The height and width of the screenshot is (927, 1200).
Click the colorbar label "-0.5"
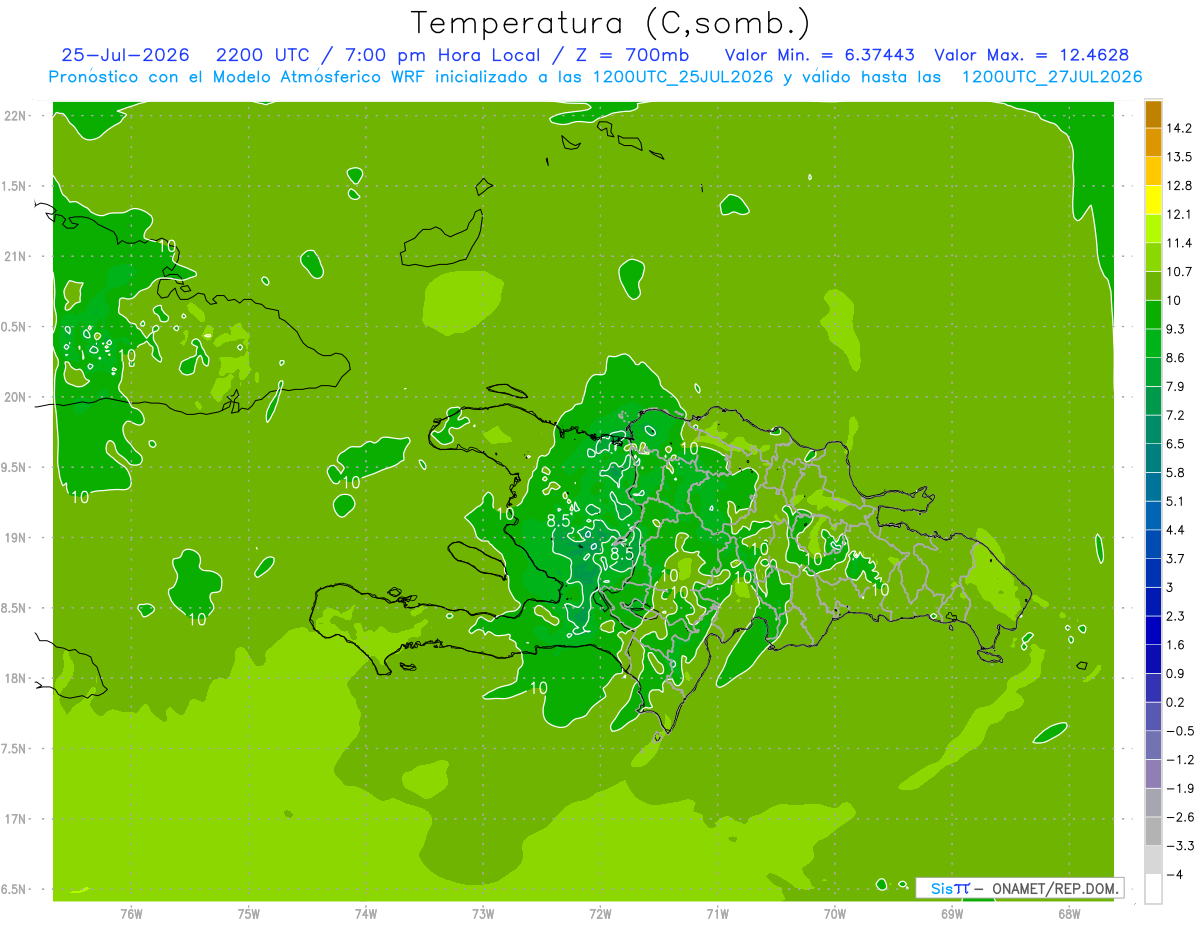click(x=1180, y=731)
